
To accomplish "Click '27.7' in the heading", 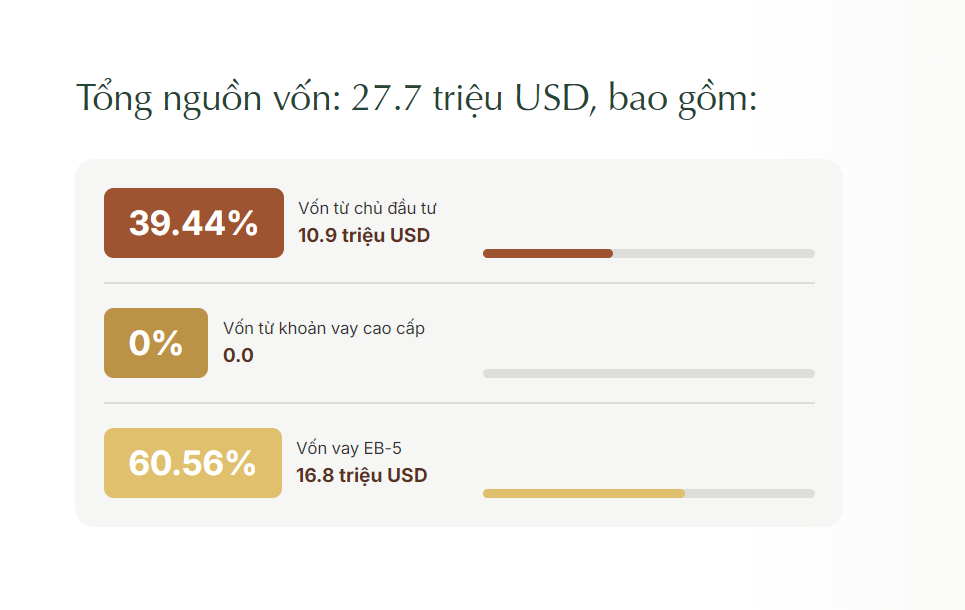I will [386, 98].
